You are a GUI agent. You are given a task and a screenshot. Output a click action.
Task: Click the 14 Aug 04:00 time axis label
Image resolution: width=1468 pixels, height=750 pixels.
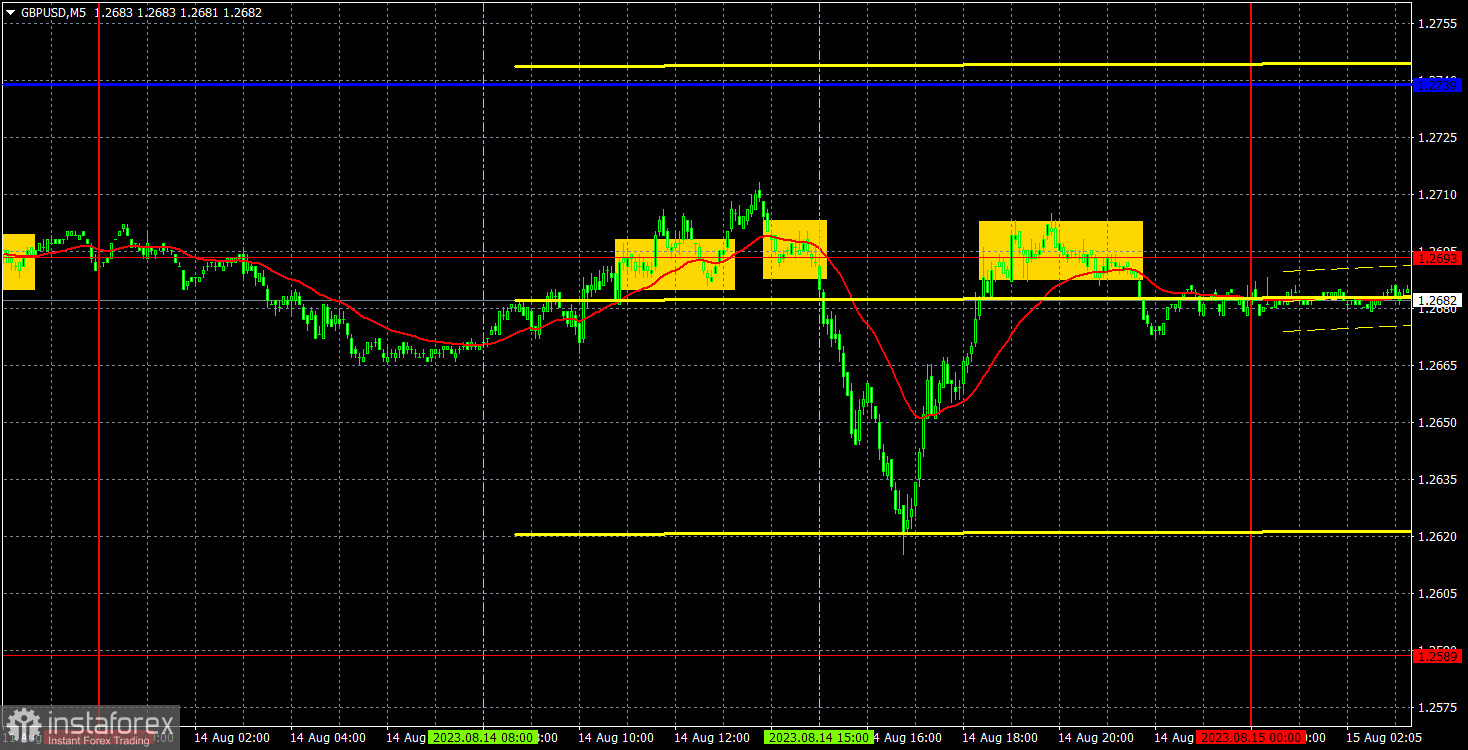pyautogui.click(x=328, y=737)
